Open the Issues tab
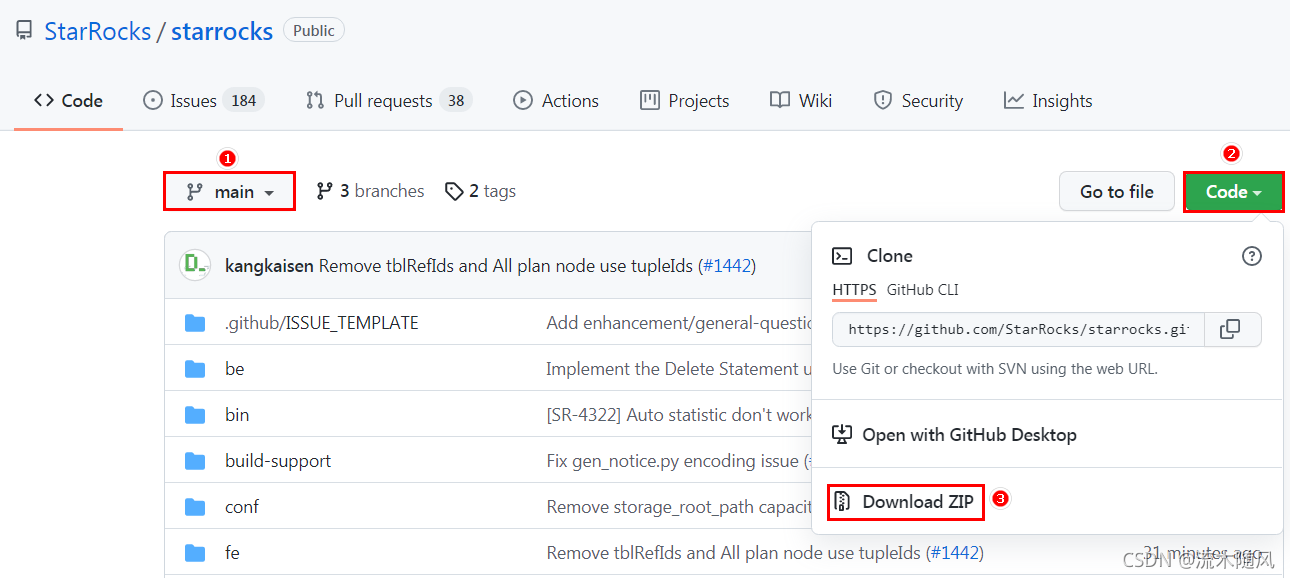The height and width of the screenshot is (578, 1290). 204,101
